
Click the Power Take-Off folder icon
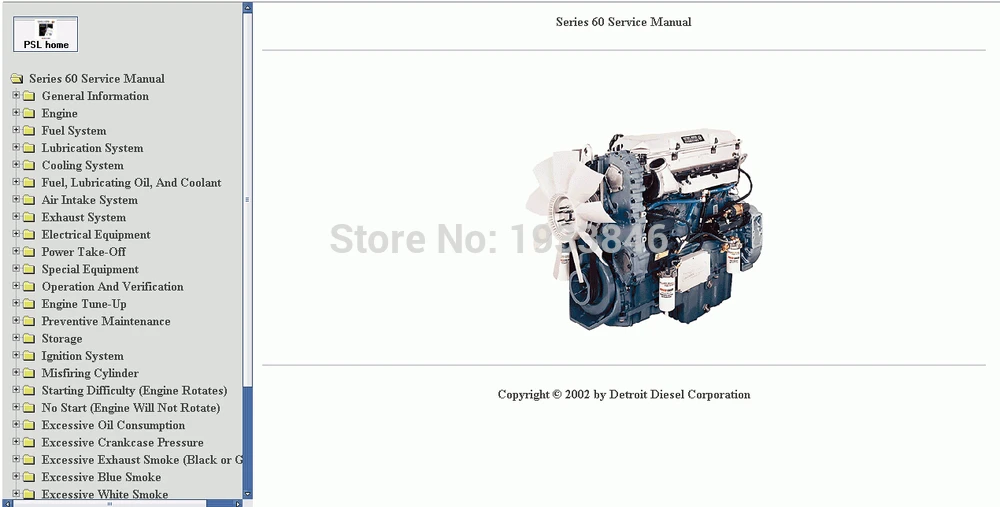point(29,251)
